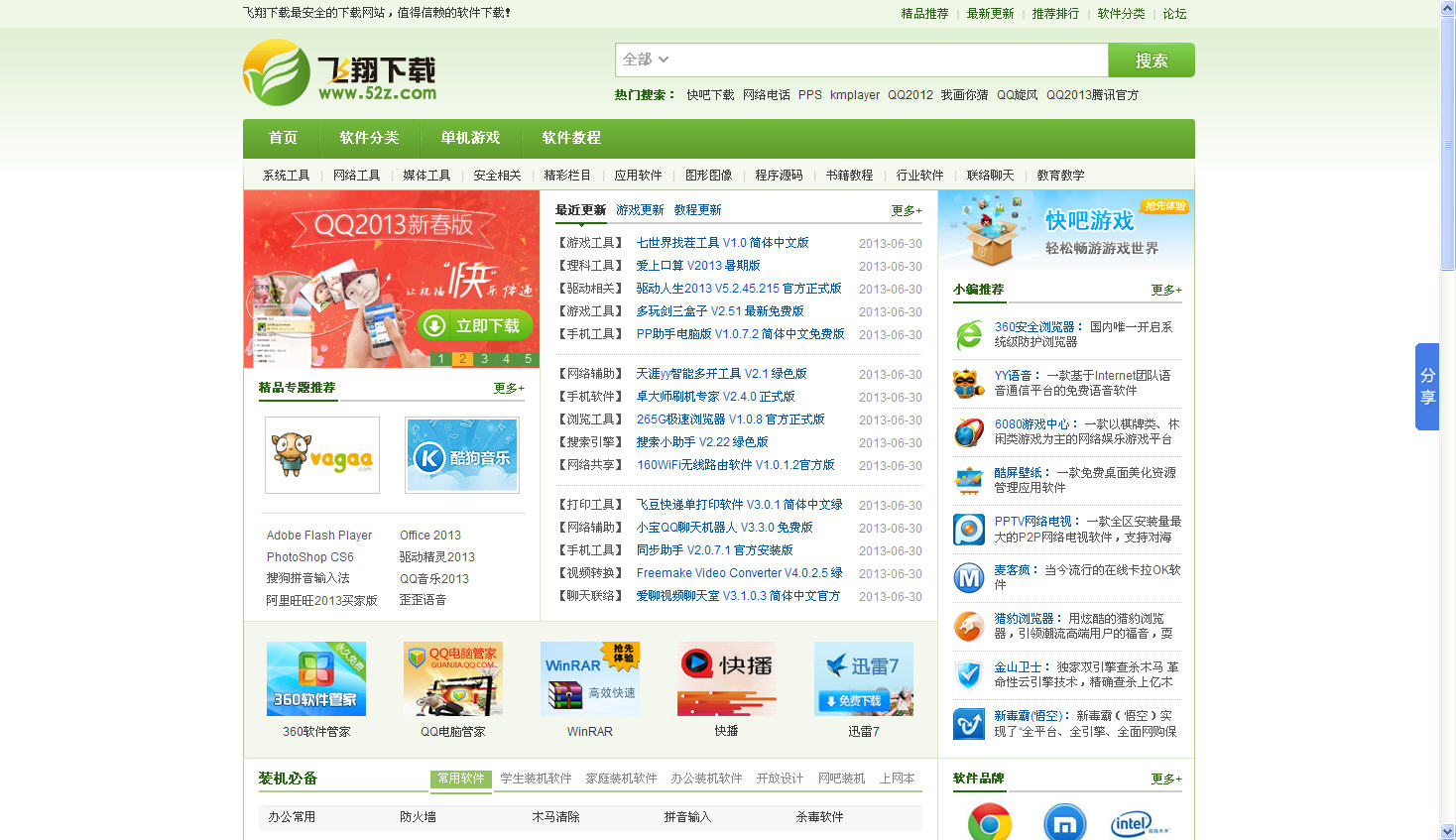Select the WinRAR software icon
The image size is (1456, 840).
click(590, 679)
